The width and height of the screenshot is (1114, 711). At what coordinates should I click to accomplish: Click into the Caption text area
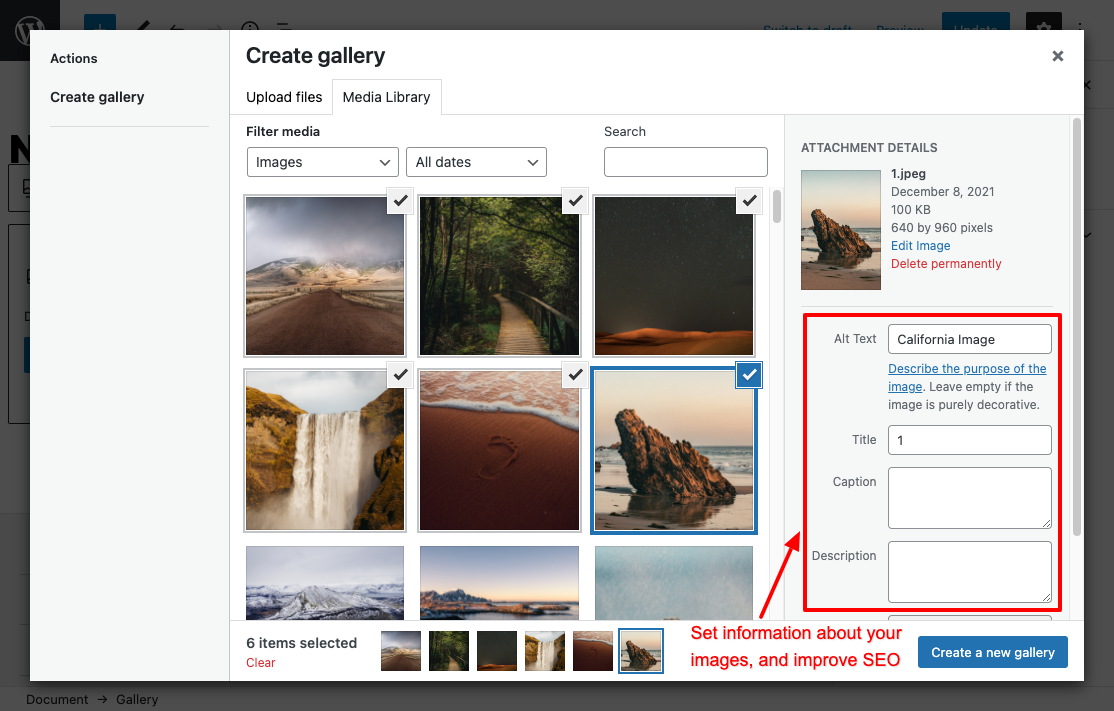point(970,498)
